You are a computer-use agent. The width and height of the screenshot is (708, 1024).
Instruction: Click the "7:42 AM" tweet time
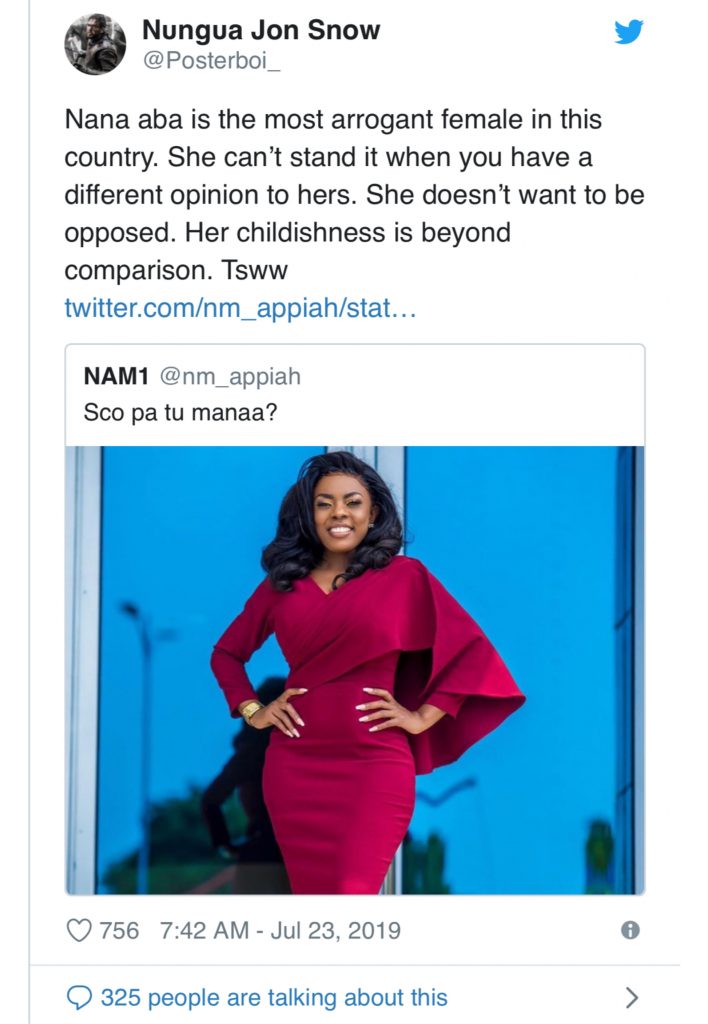[204, 930]
